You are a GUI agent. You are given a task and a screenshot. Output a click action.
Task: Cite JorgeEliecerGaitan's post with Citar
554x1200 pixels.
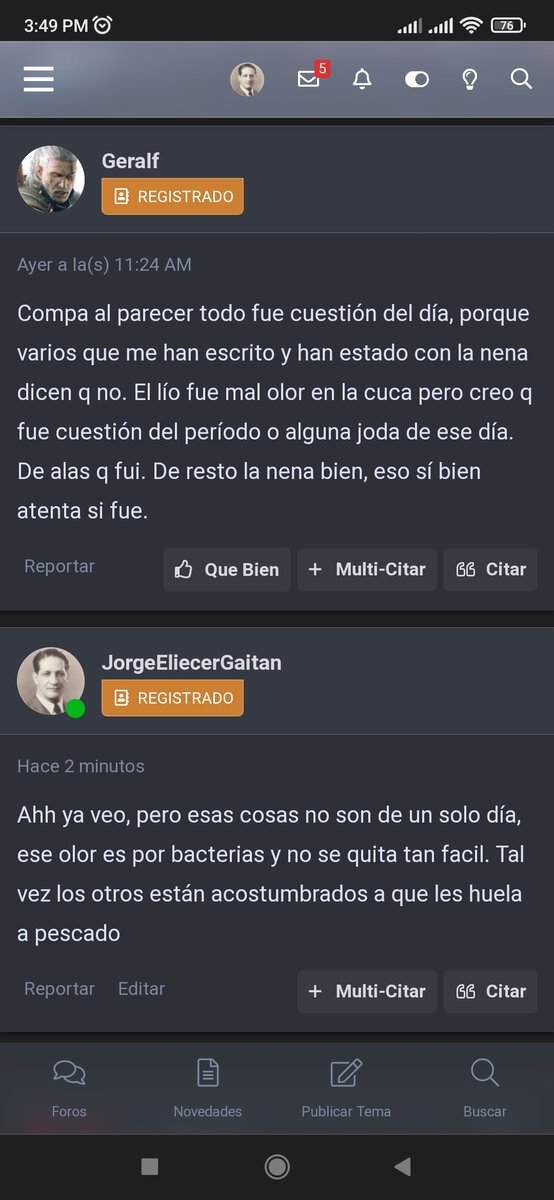point(491,991)
